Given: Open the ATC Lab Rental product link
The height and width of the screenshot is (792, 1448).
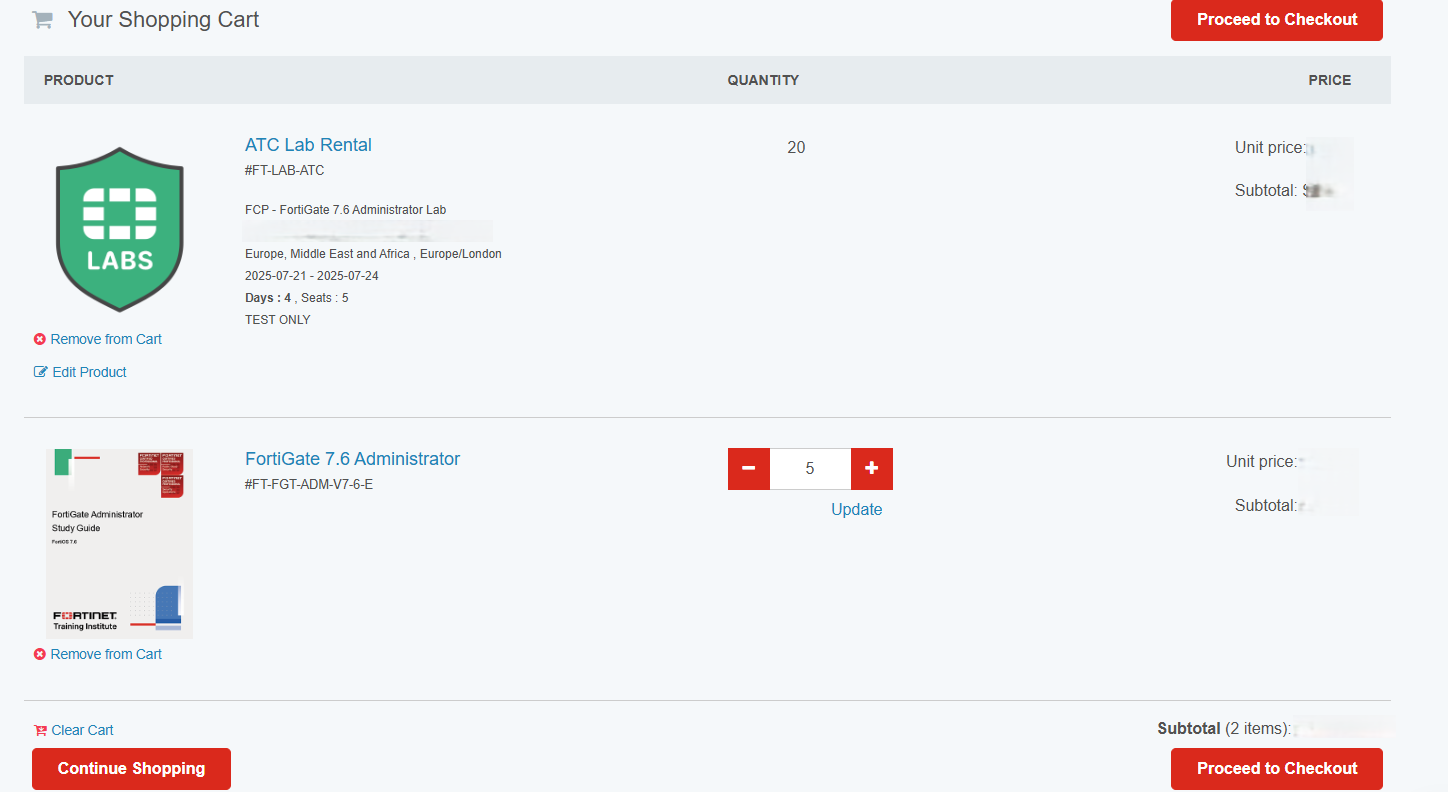Looking at the screenshot, I should tap(308, 145).
